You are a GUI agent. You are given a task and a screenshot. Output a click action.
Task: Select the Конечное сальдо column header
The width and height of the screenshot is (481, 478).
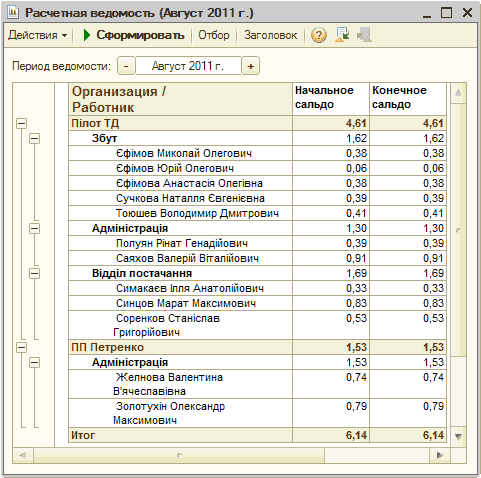pyautogui.click(x=408, y=99)
